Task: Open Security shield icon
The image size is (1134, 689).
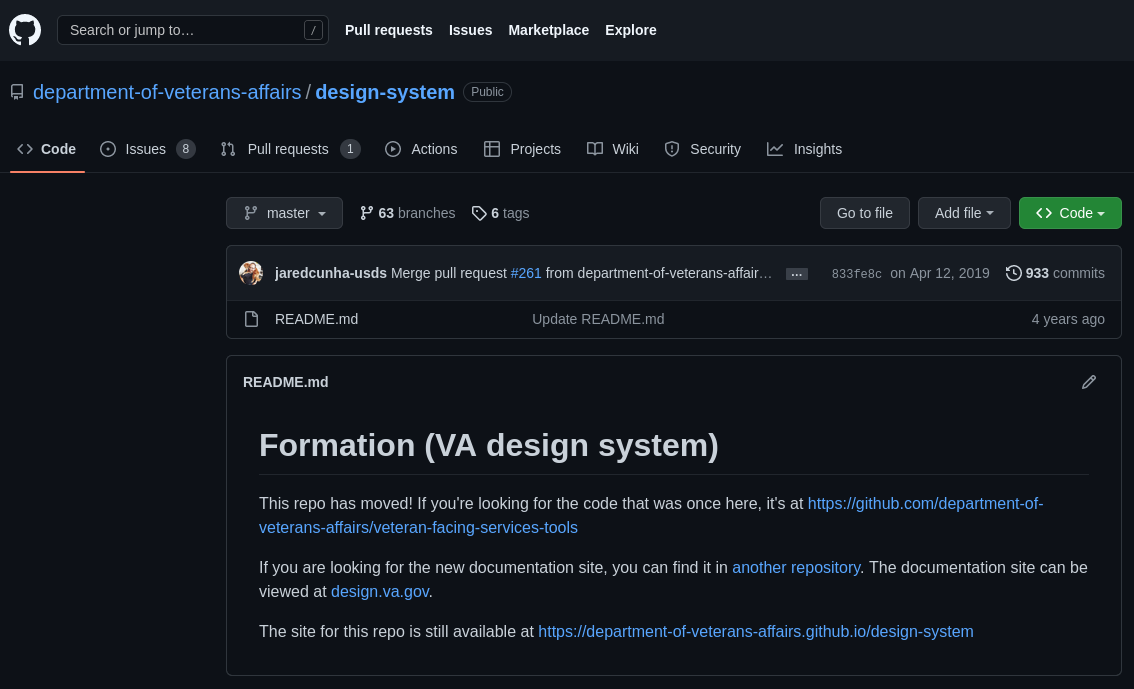Action: click(x=671, y=149)
